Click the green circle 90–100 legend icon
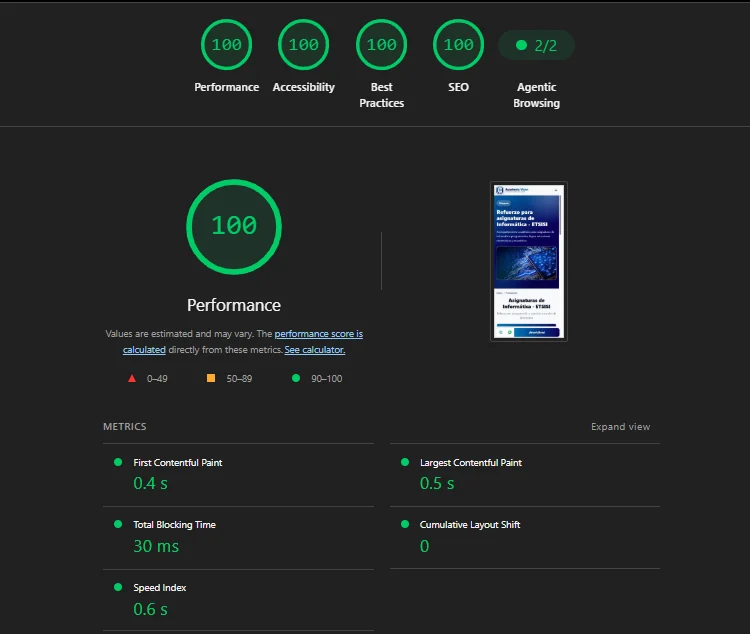This screenshot has height=634, width=750. (296, 378)
